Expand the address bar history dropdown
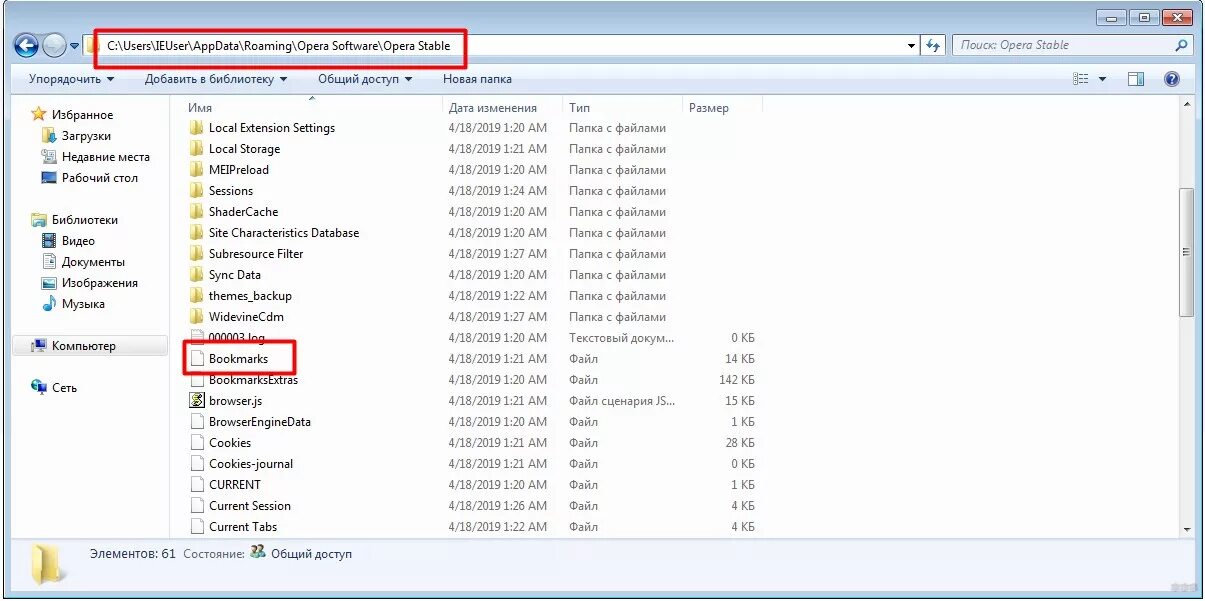The image size is (1205, 601). pos(911,46)
